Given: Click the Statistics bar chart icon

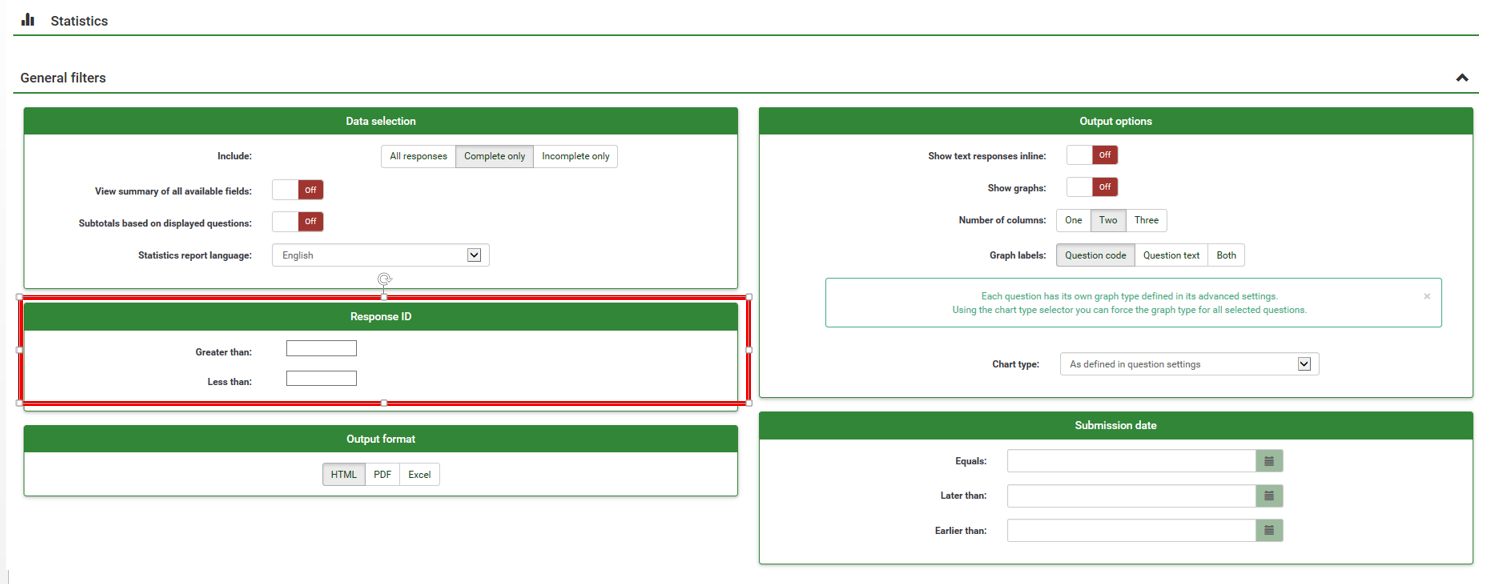Looking at the screenshot, I should (x=28, y=20).
